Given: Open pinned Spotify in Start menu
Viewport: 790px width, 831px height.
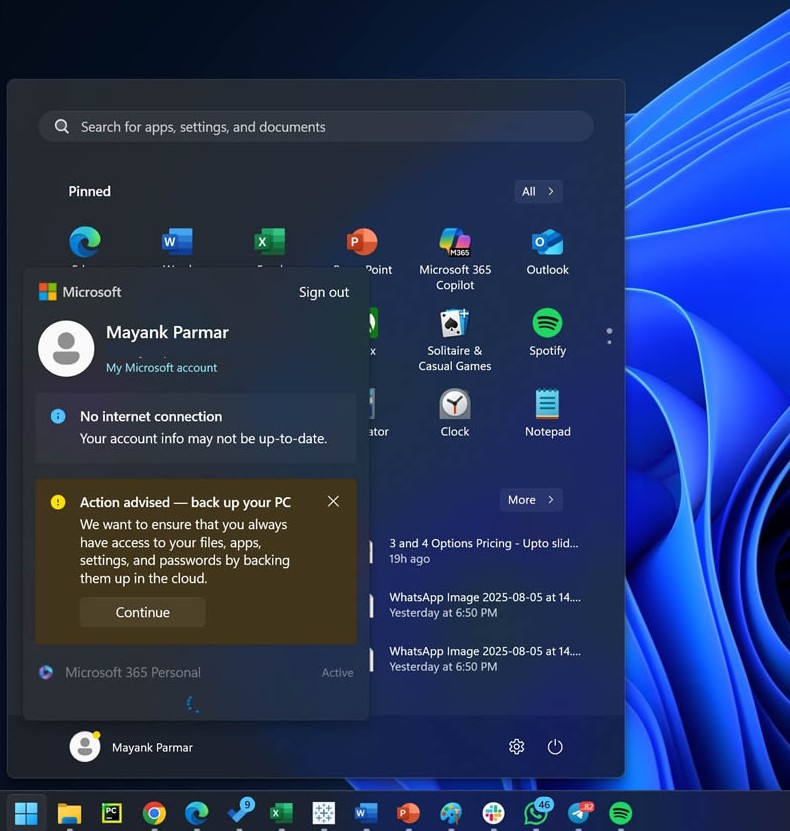Looking at the screenshot, I should pyautogui.click(x=547, y=332).
